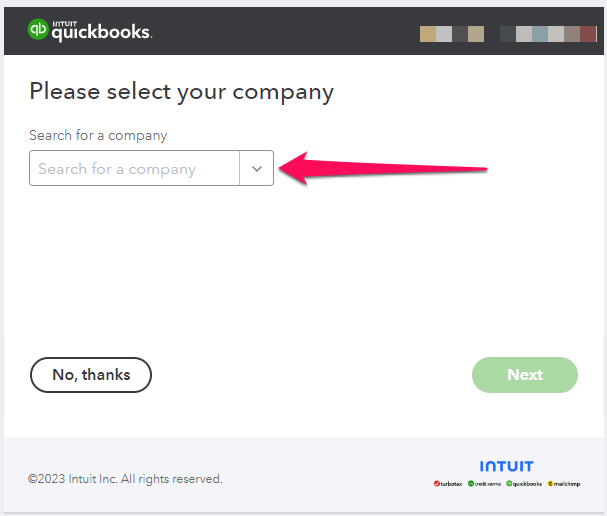Click the dark slate block starting second blurred group
This screenshot has height=516, width=607.
(508, 34)
